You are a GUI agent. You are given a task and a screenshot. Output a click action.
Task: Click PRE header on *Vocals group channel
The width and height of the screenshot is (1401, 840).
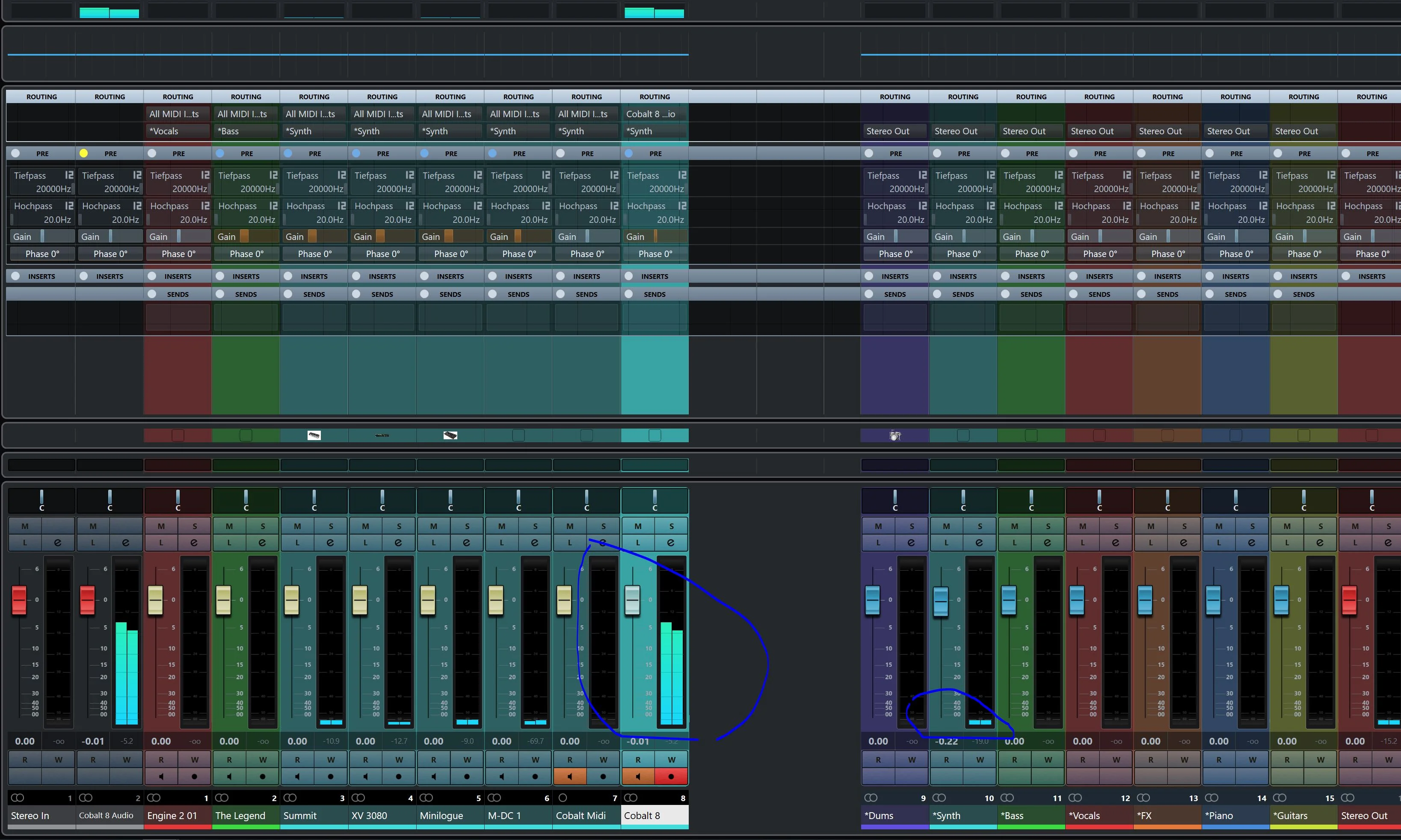click(x=1100, y=154)
